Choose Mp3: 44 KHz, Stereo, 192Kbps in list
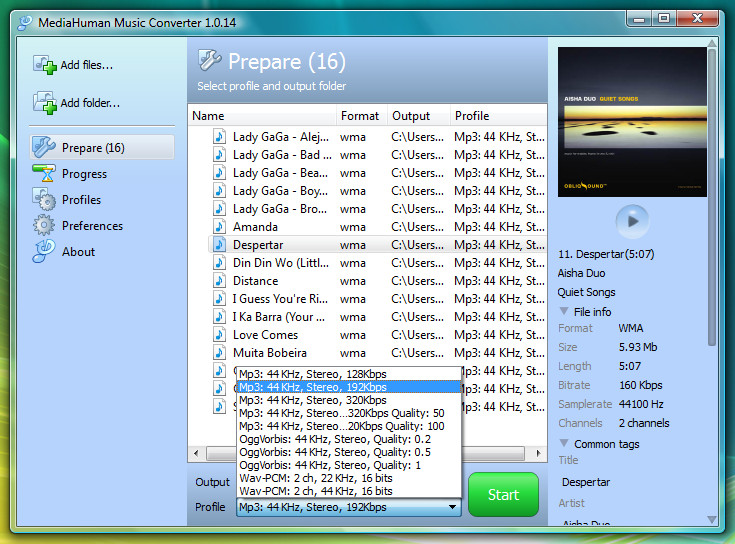The height and width of the screenshot is (544, 735). click(349, 387)
